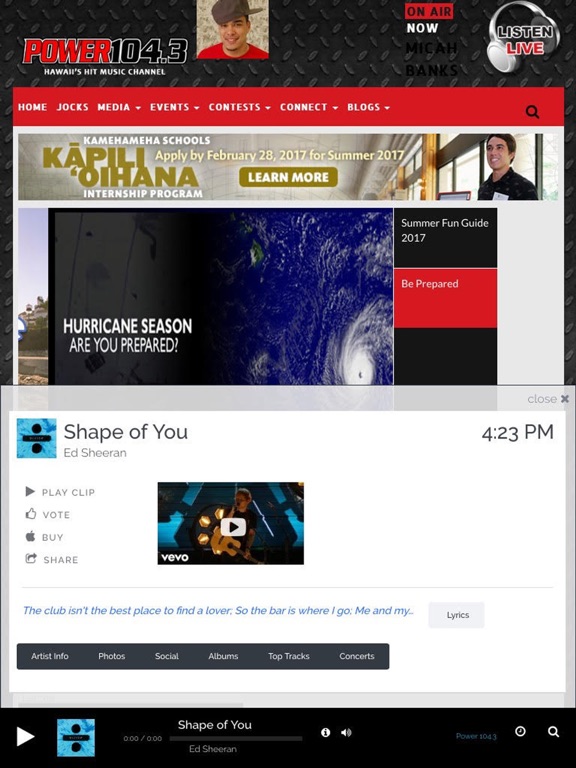Click the search icon in bottom player bar
This screenshot has width=576, height=768.
click(553, 732)
